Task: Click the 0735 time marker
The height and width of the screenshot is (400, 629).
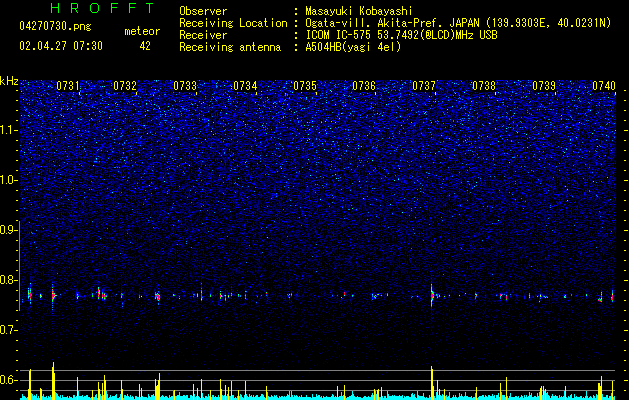Action: [x=305, y=86]
